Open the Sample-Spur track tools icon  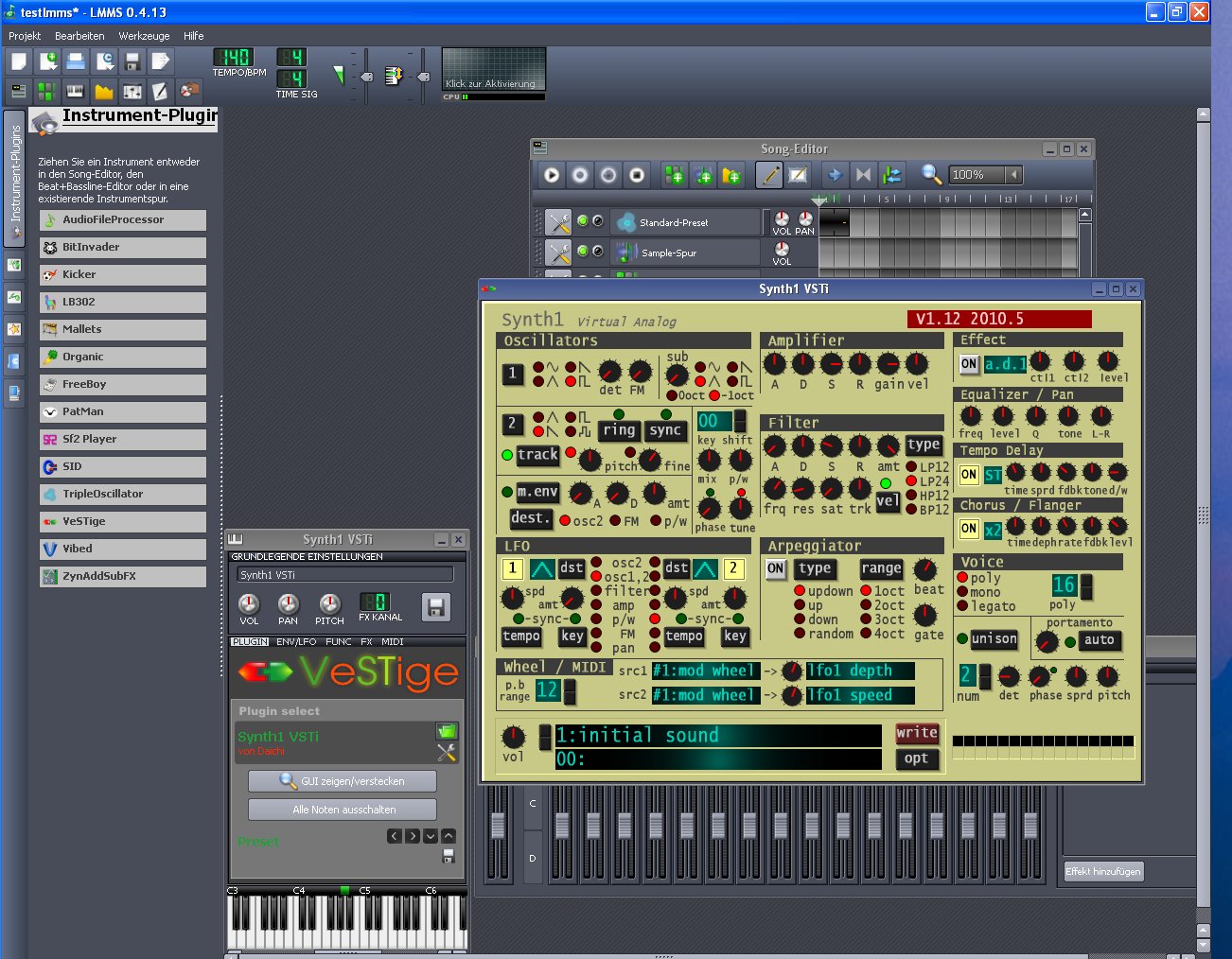(558, 253)
